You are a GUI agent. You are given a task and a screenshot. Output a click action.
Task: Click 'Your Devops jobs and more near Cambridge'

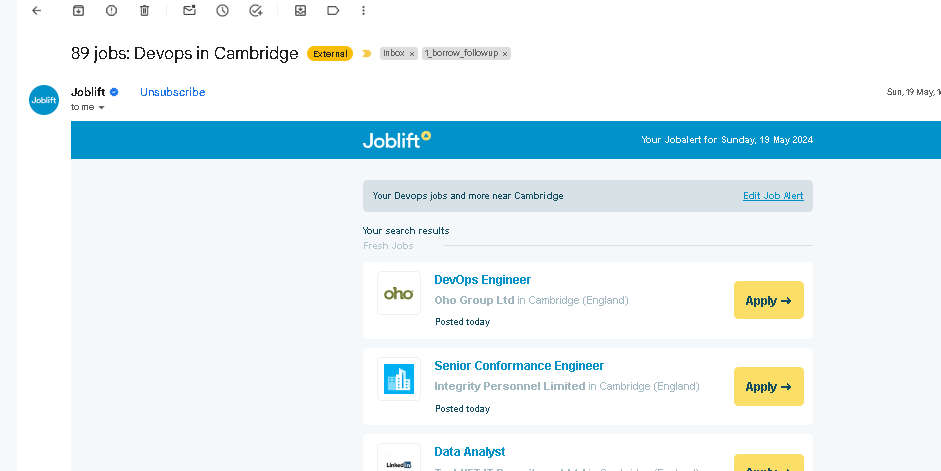[467, 196]
